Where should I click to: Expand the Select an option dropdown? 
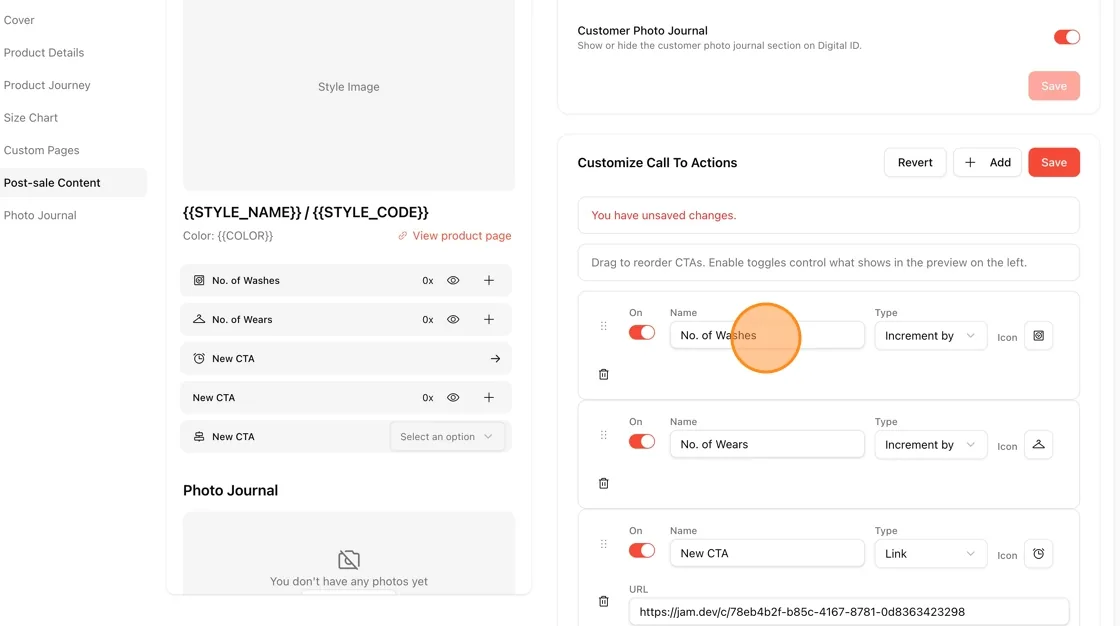[x=447, y=437]
